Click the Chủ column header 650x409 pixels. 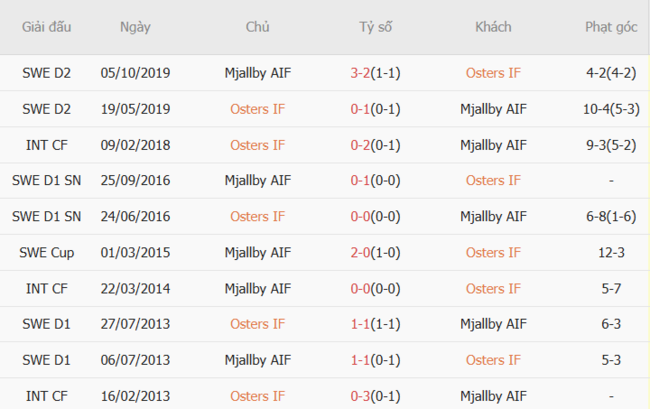click(257, 27)
